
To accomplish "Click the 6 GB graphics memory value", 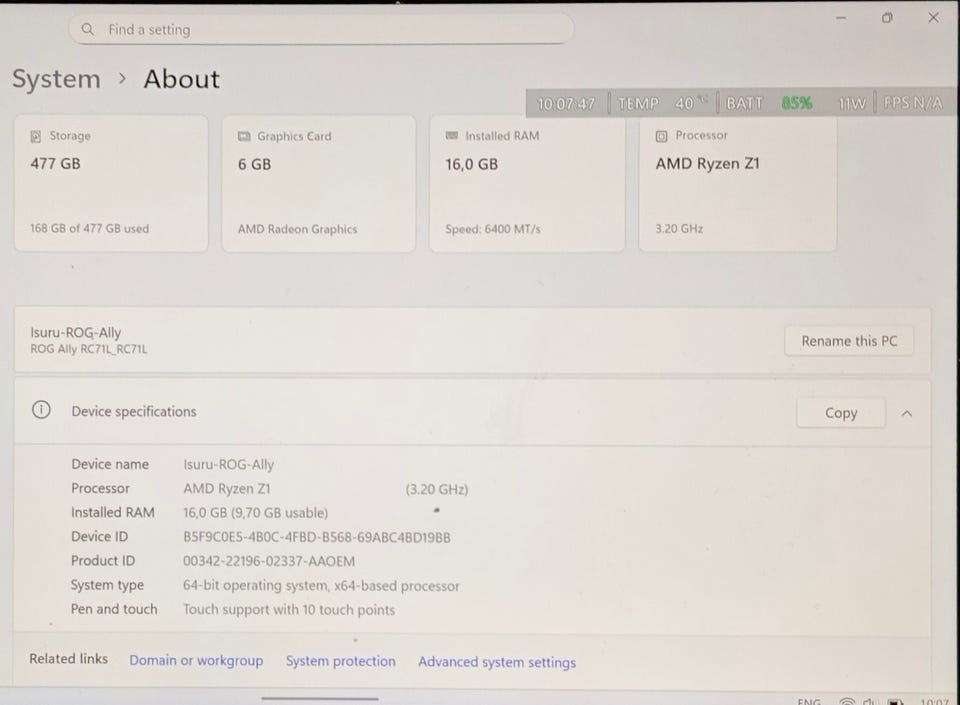I will tap(254, 164).
